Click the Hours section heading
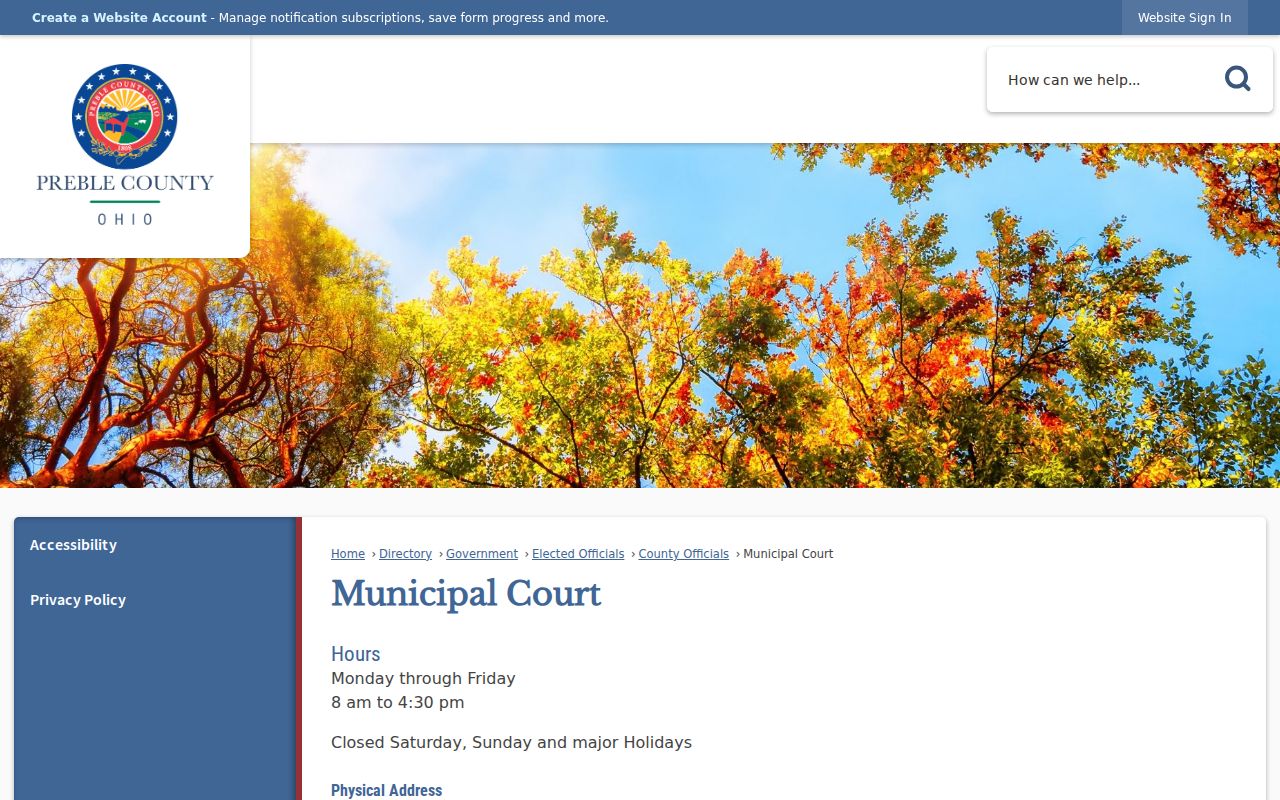Viewport: 1280px width, 800px height. (x=356, y=654)
